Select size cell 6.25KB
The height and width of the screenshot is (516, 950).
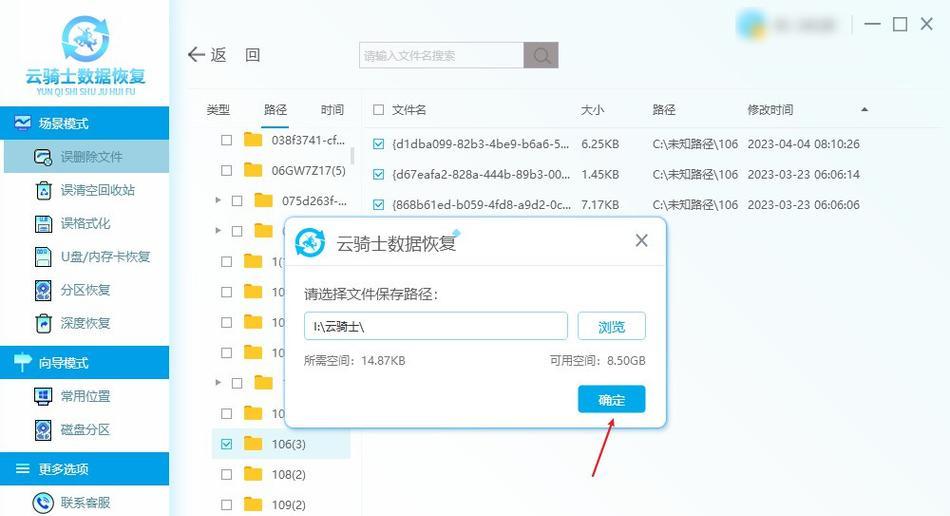pyautogui.click(x=600, y=144)
